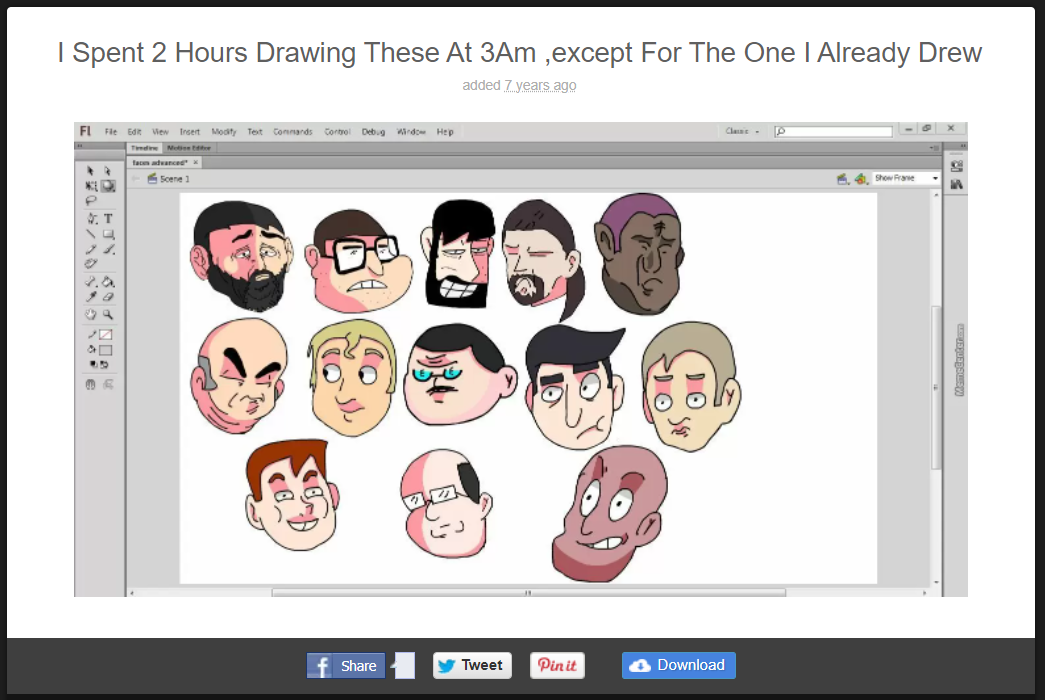Screen dimensions: 1045x700
Task: Open the Show Frame zoom dropdown
Action: point(905,178)
